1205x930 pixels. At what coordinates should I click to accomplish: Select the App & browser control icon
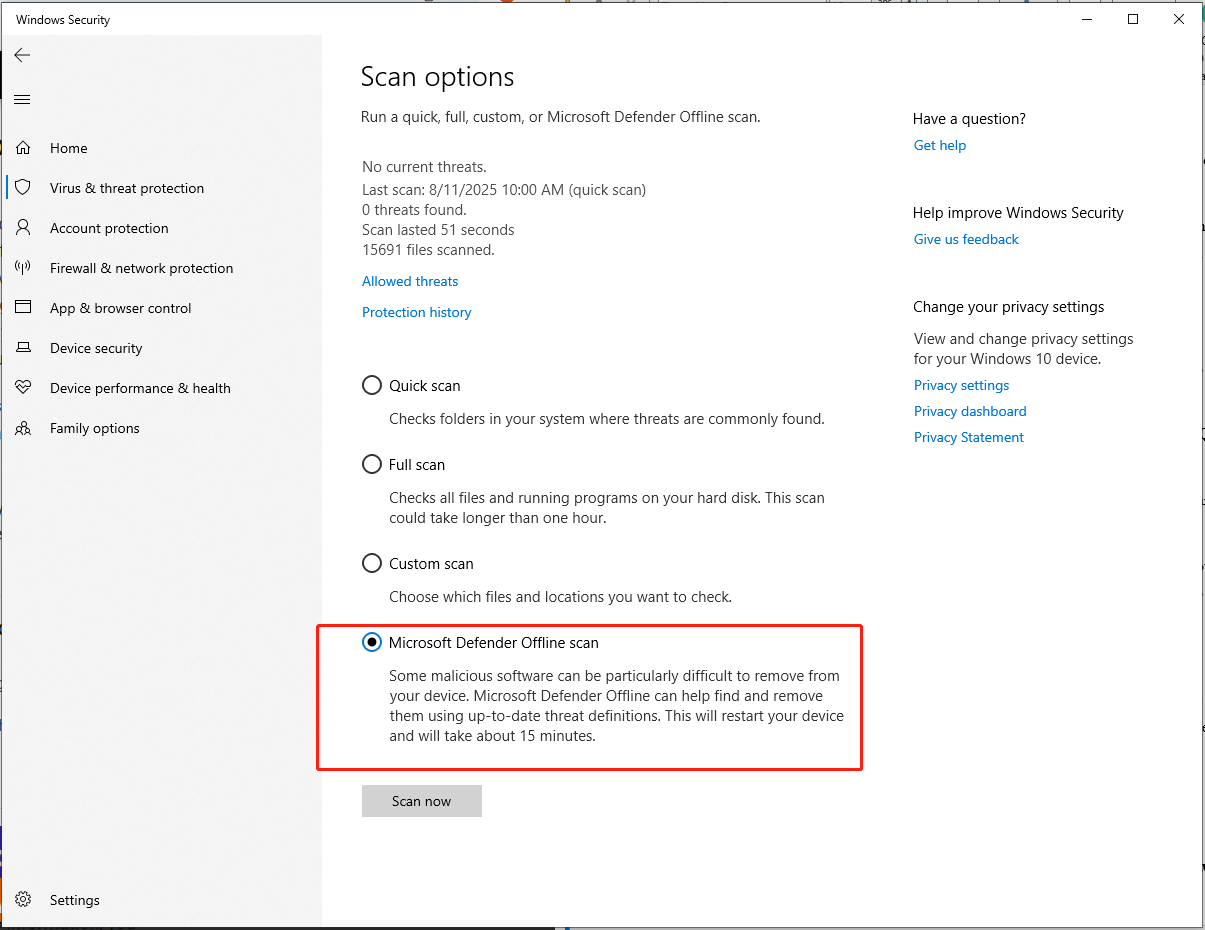pos(23,307)
